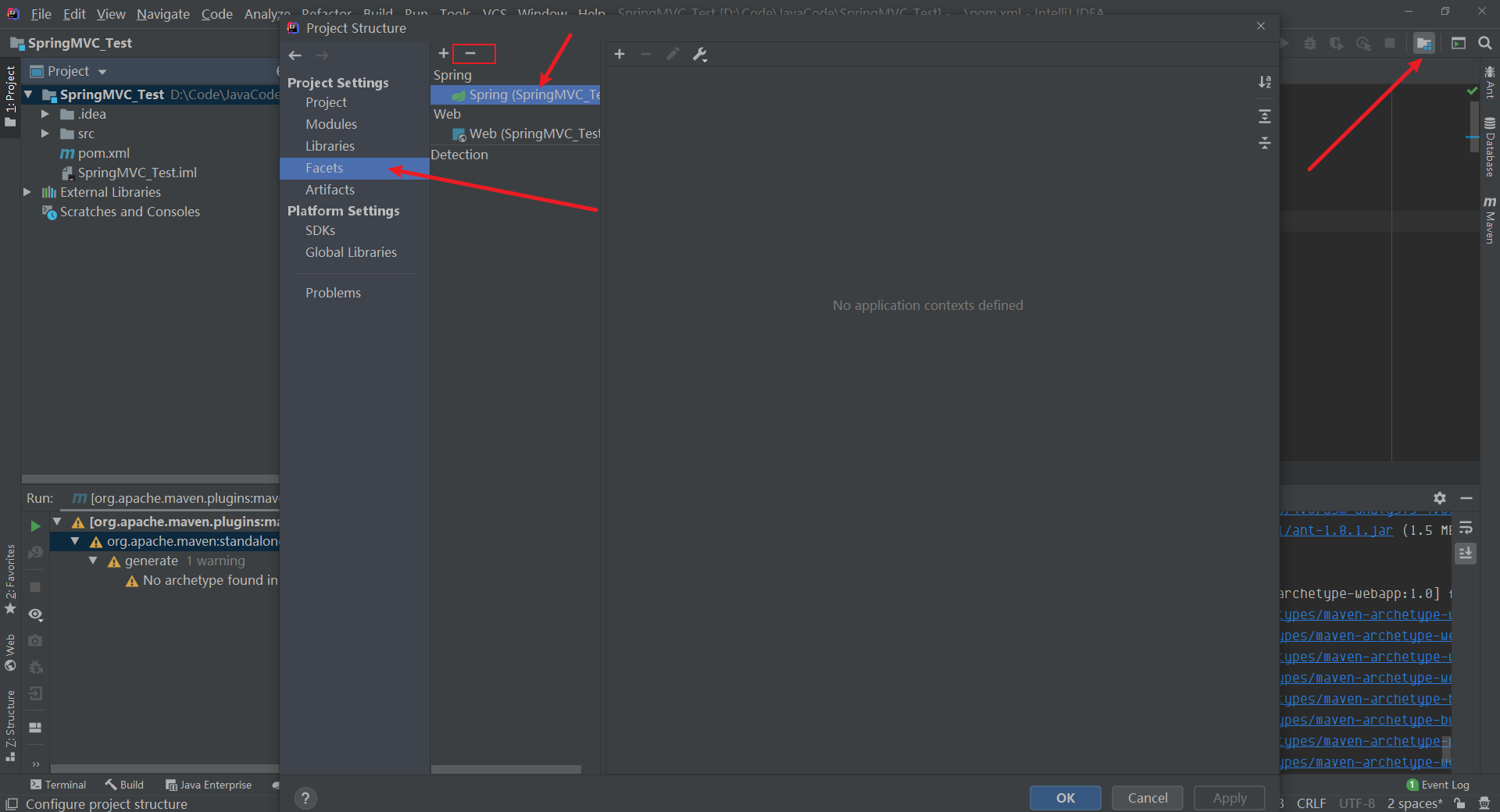The image size is (1500, 812).
Task: Expand all nodes in contexts panel
Action: coord(1265,116)
